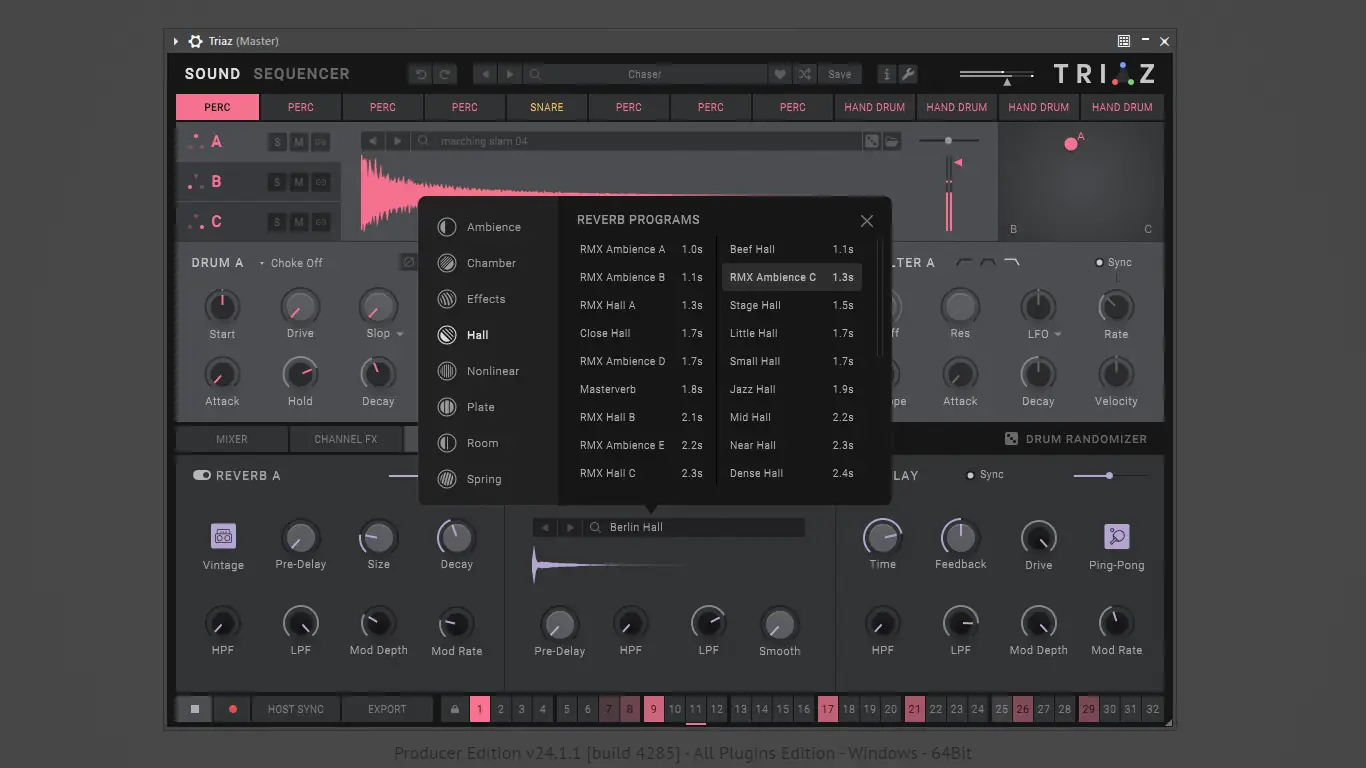Load the previous kit preset next to Chaser
The image size is (1366, 768).
point(485,74)
